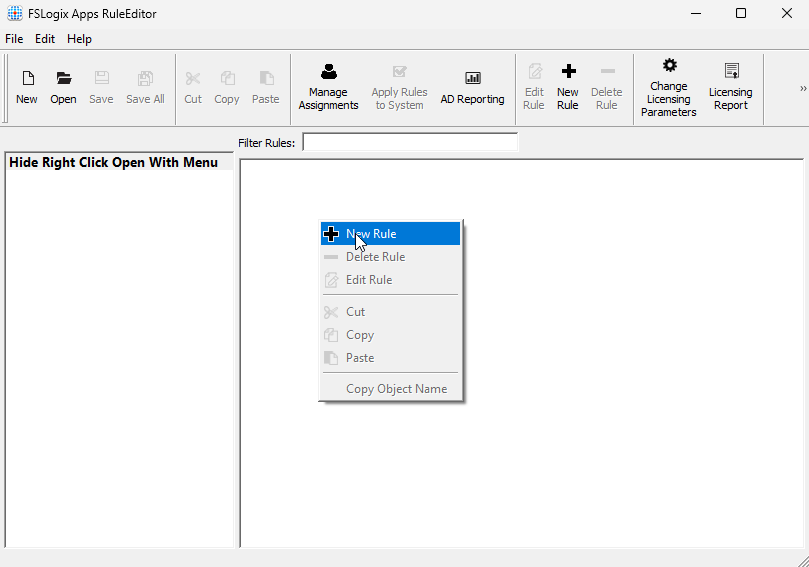Open the Help menu
Image resolution: width=809 pixels, height=567 pixels.
(x=79, y=39)
